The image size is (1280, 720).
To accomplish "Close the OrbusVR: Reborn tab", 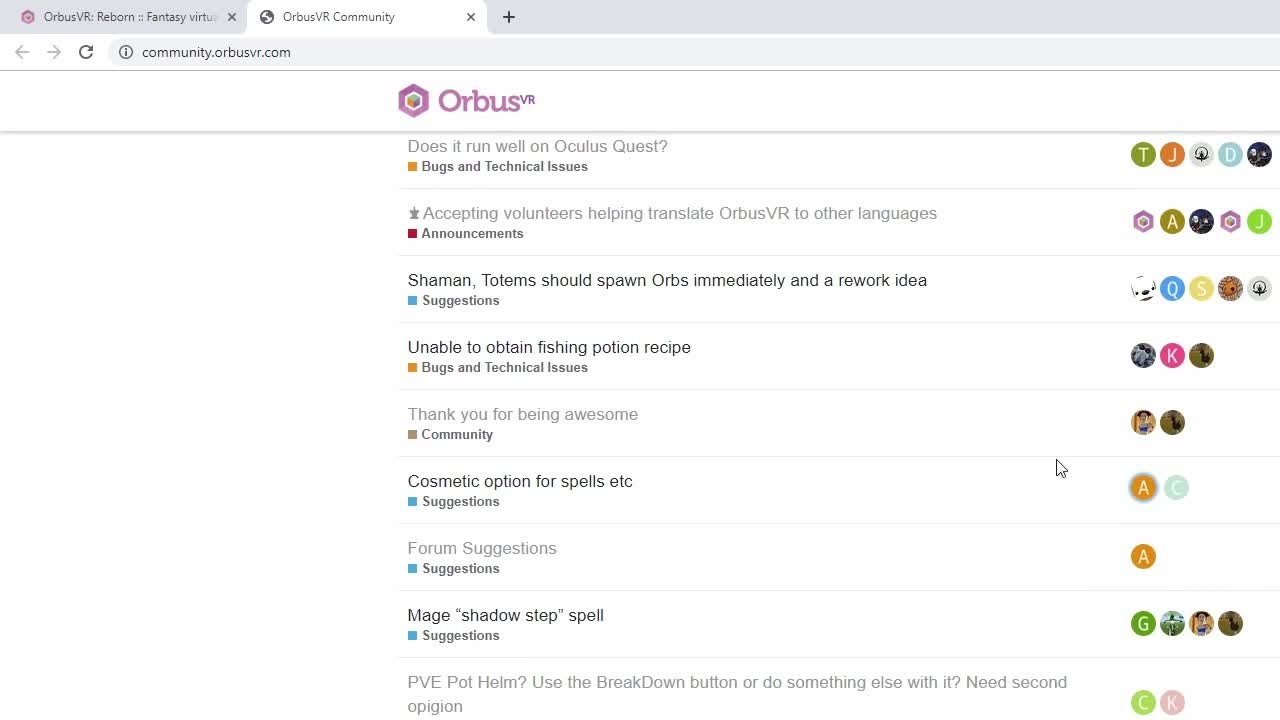I will click(232, 17).
